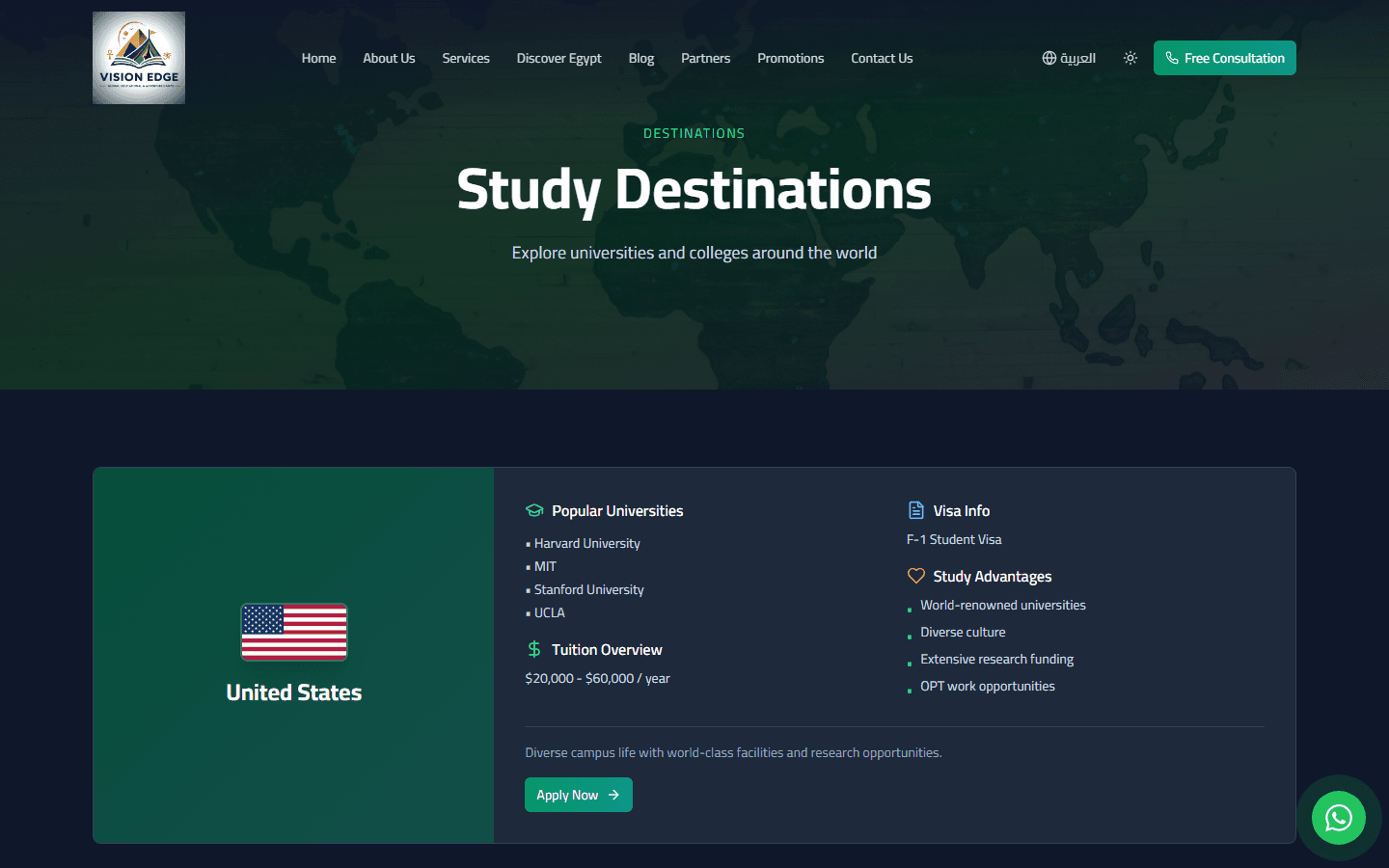
Task: Request a Free Consultation
Action: [x=1225, y=58]
